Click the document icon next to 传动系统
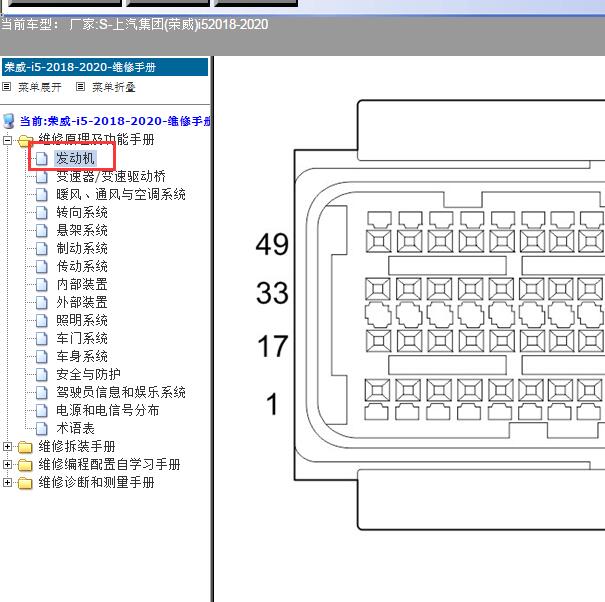605x602 pixels. tap(42, 266)
